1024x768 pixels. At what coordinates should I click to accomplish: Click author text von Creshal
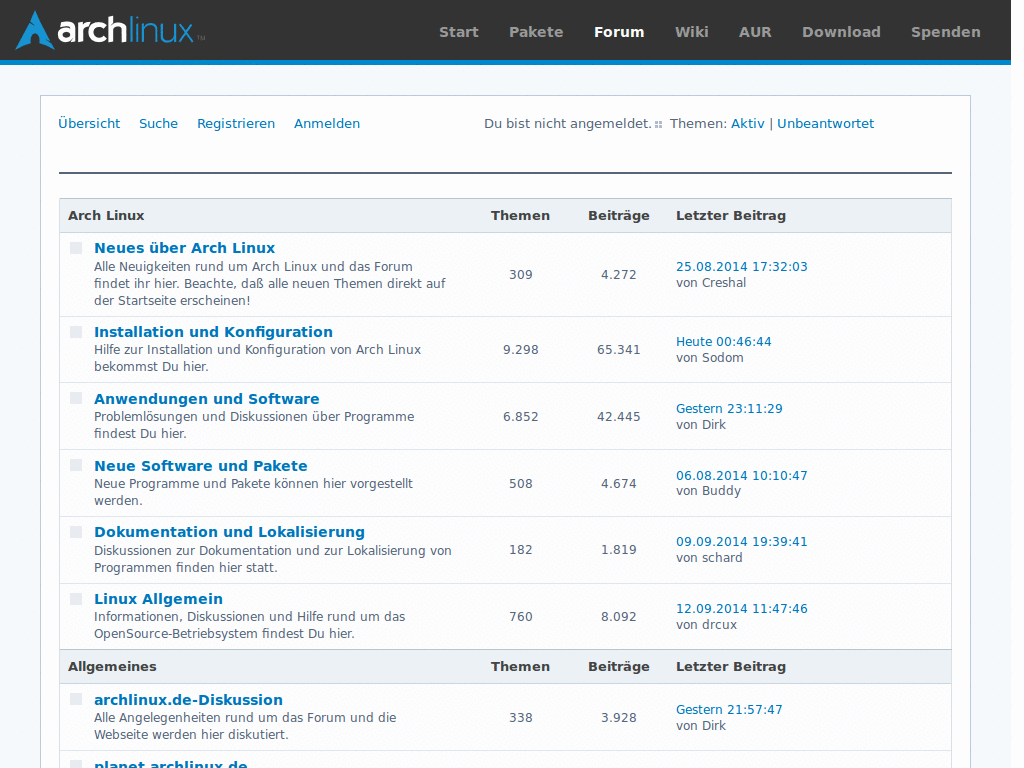click(x=711, y=283)
